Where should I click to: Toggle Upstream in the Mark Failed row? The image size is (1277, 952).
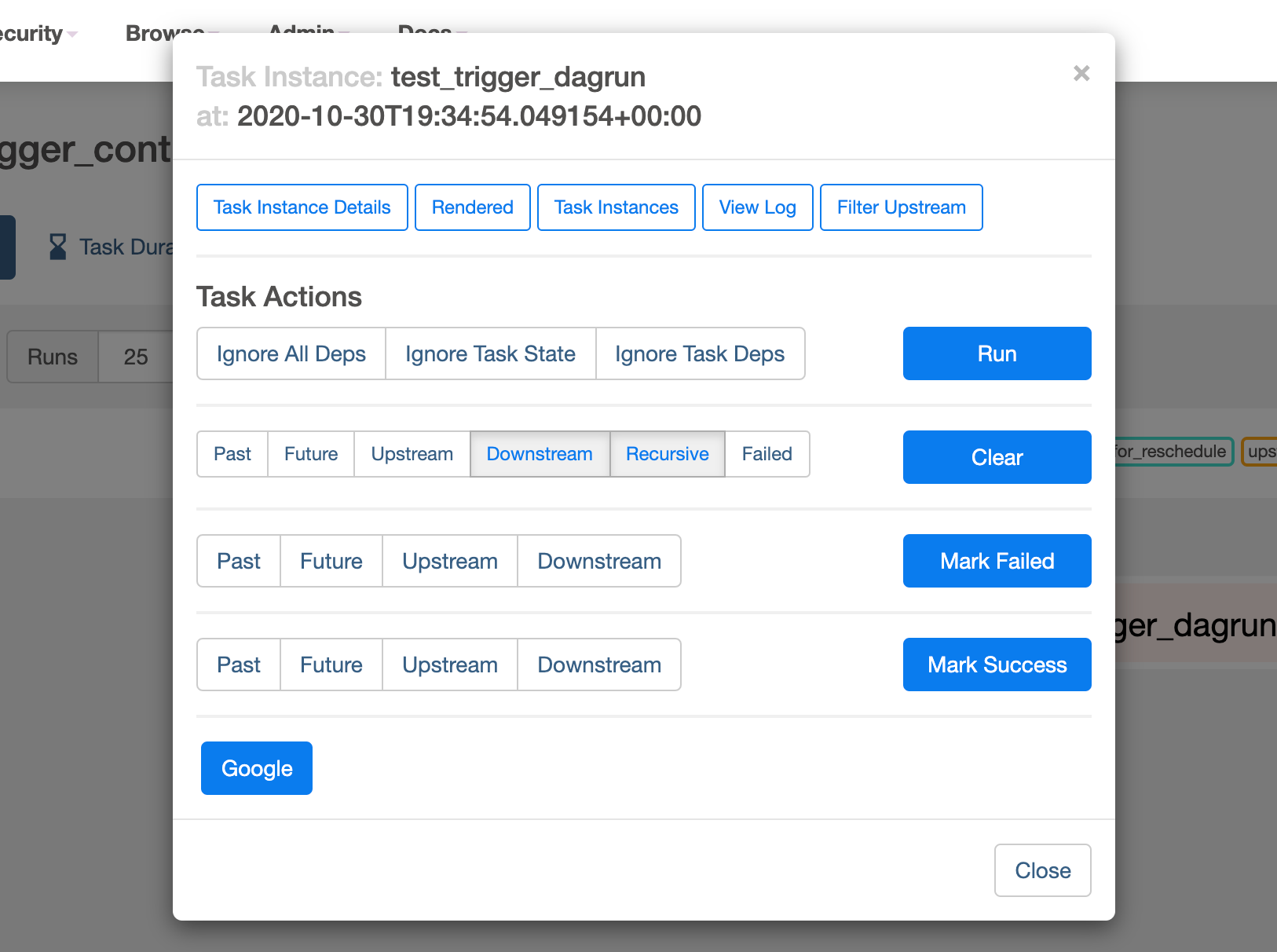(449, 561)
